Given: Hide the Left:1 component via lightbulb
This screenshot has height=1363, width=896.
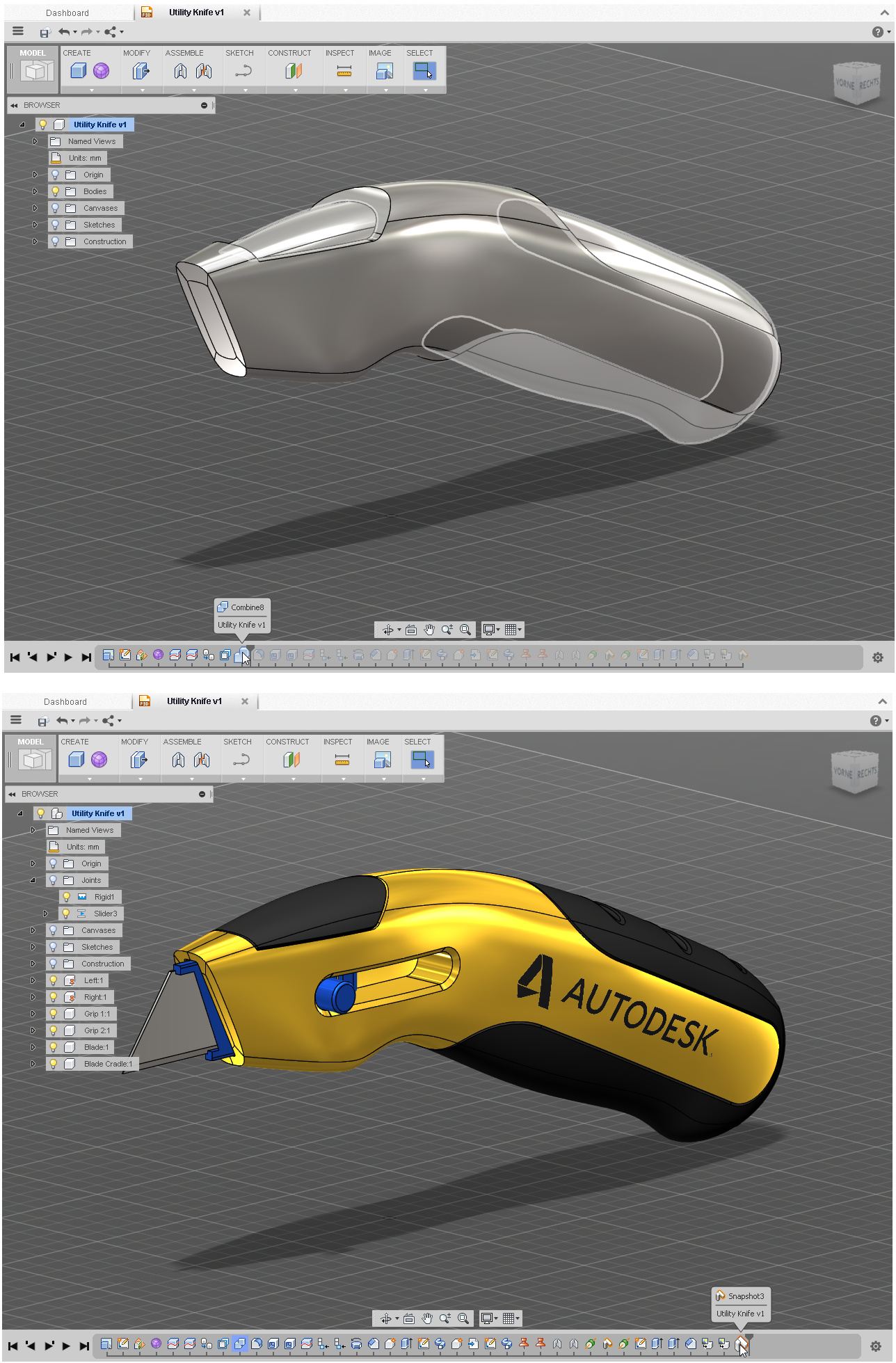Looking at the screenshot, I should 54,980.
